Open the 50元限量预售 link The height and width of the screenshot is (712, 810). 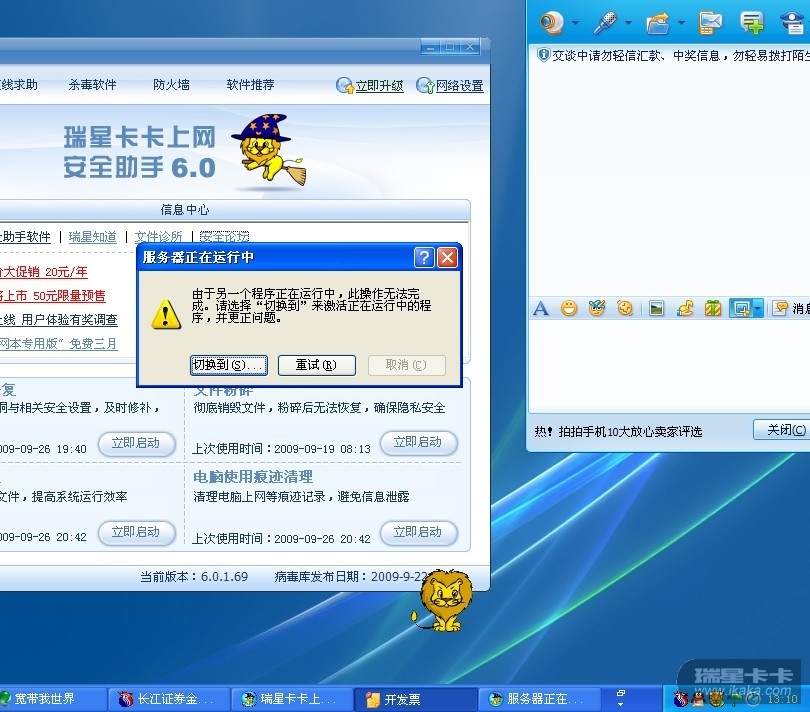(x=53, y=296)
